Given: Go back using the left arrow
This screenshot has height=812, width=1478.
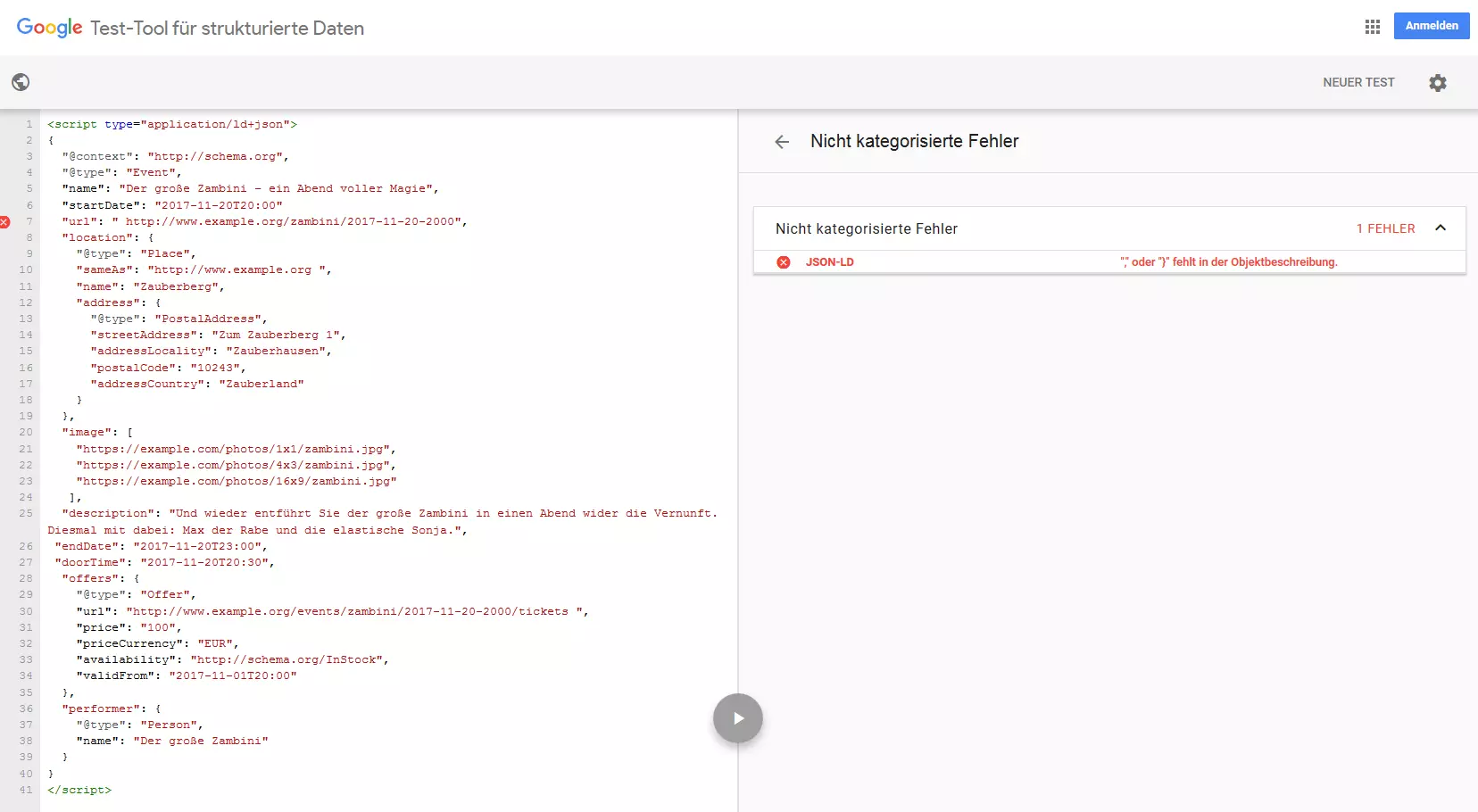Looking at the screenshot, I should tap(782, 142).
